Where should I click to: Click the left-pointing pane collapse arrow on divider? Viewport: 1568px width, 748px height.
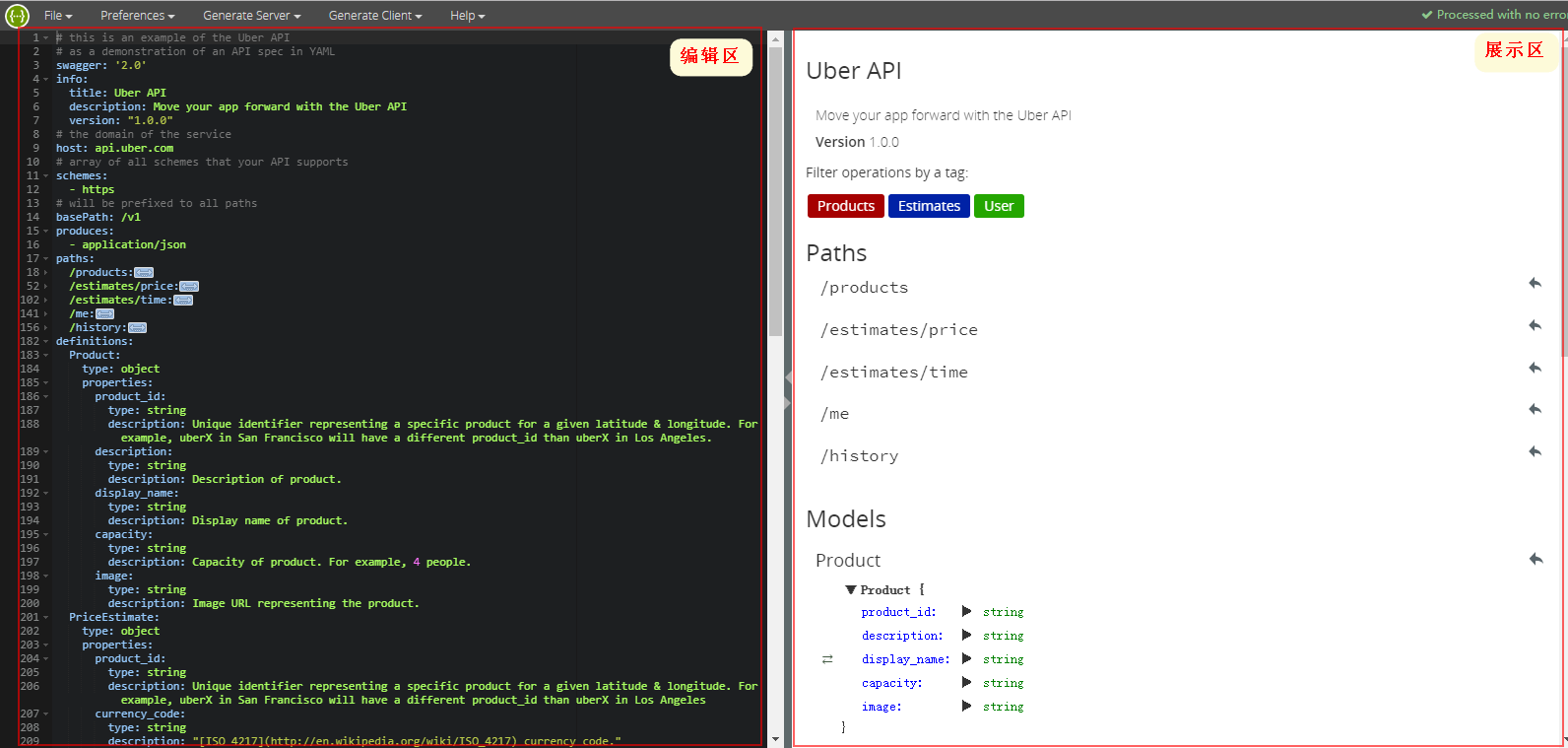[x=788, y=377]
